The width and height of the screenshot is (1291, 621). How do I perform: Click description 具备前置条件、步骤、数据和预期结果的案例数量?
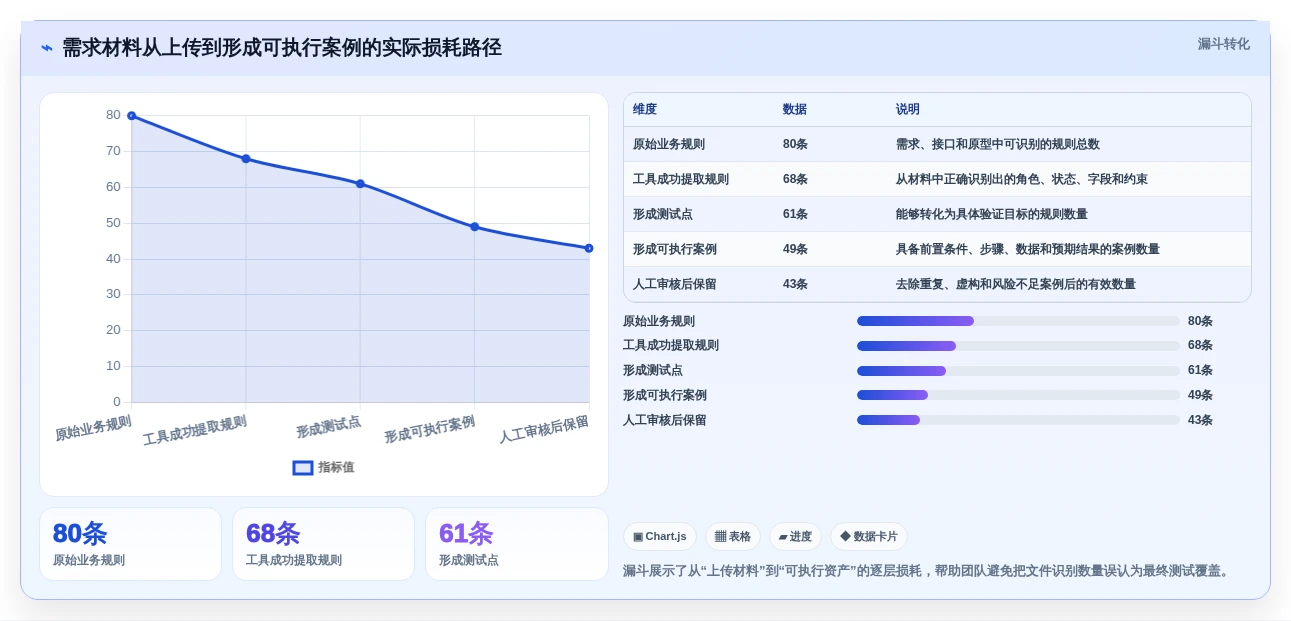[x=1028, y=249]
